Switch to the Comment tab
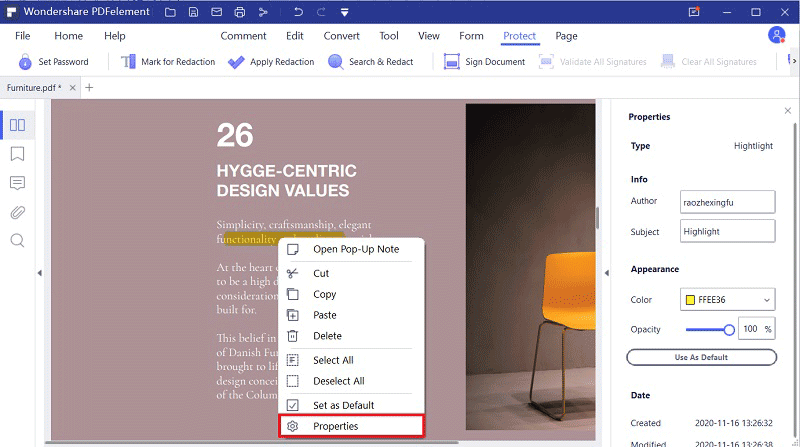800x447 pixels. [243, 36]
